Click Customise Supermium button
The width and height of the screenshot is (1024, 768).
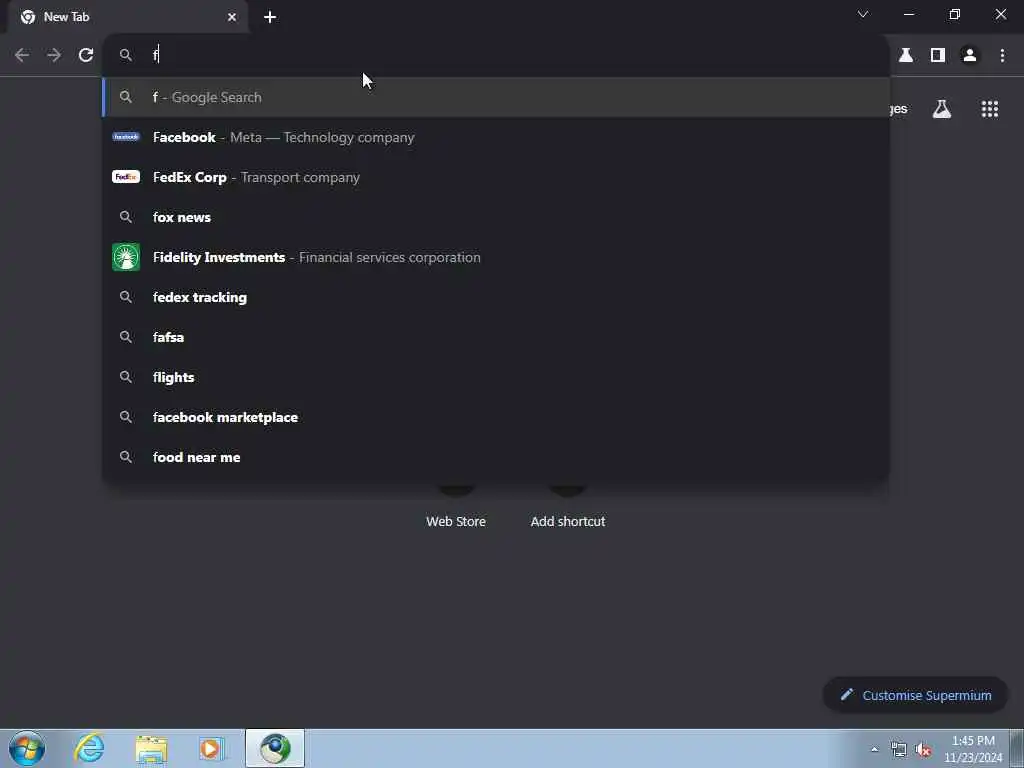(916, 696)
